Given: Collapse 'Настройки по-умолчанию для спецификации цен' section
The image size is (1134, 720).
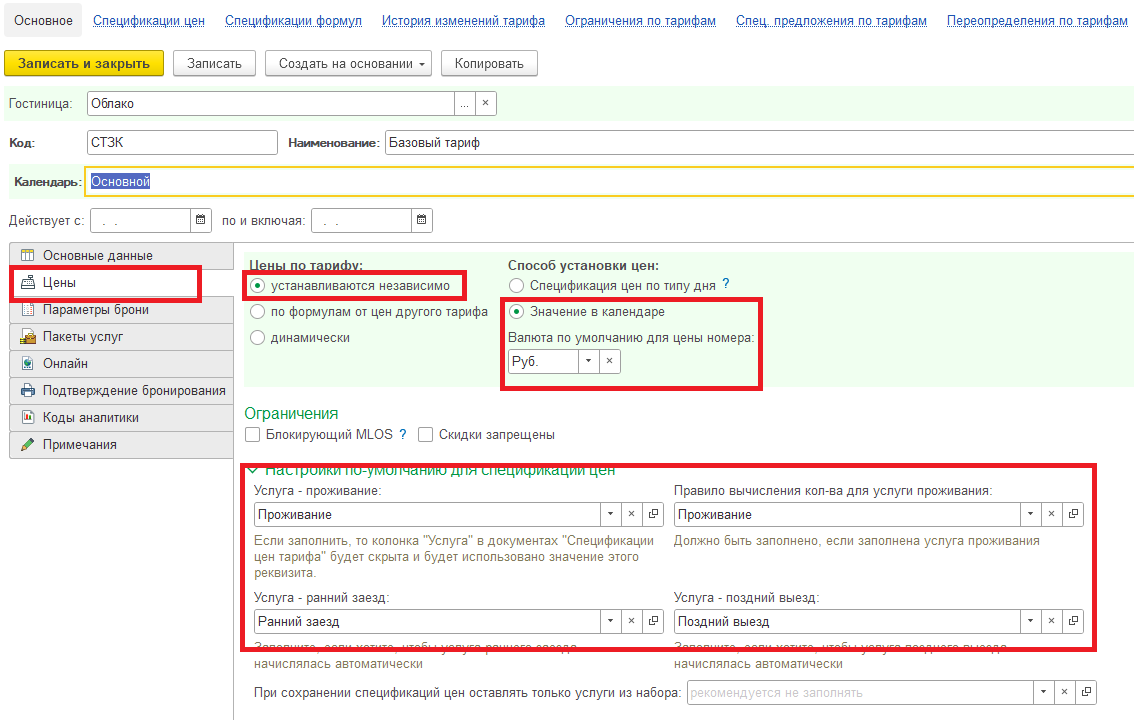Looking at the screenshot, I should pyautogui.click(x=252, y=471).
